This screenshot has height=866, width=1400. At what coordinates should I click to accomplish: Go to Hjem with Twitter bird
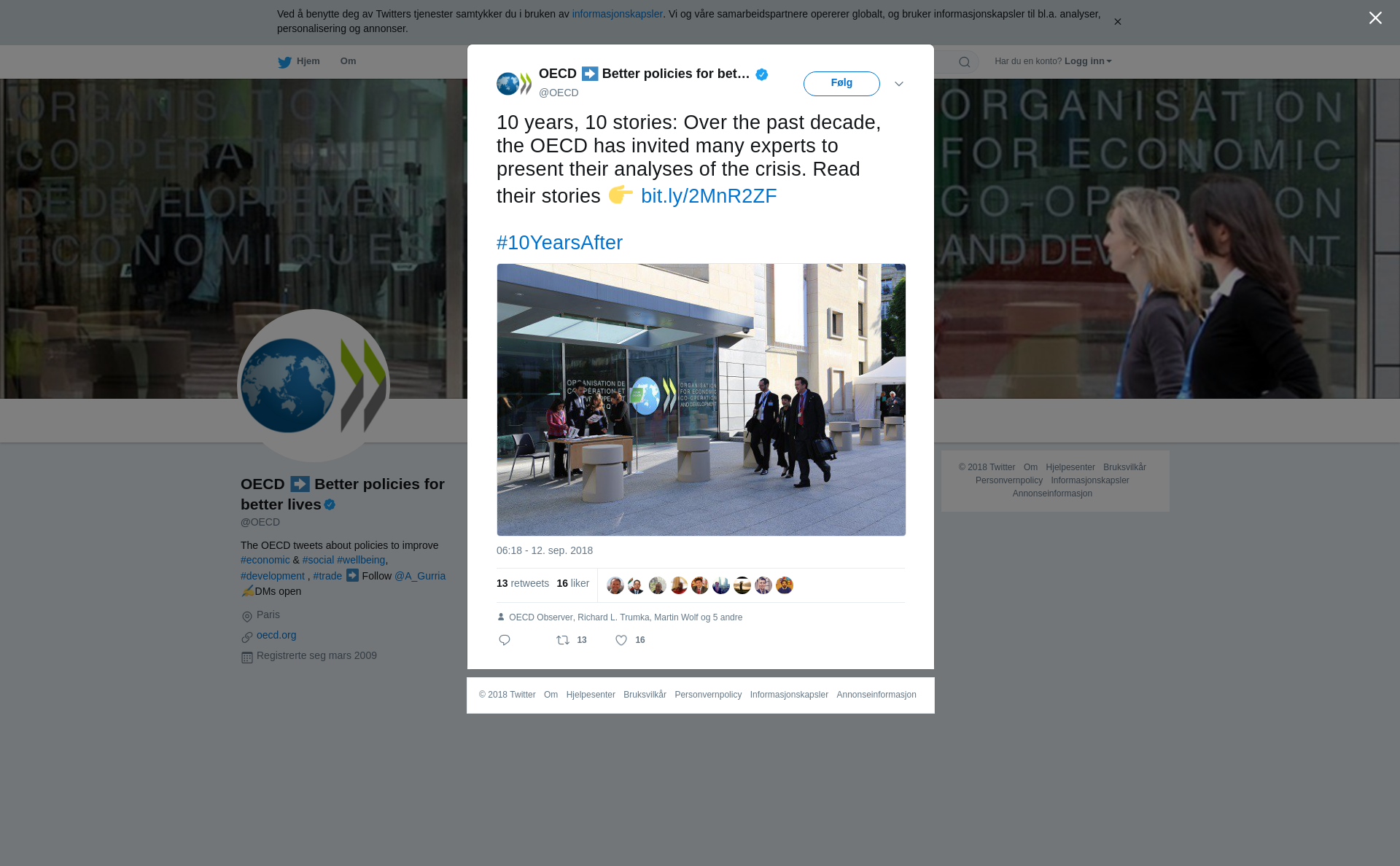point(298,62)
